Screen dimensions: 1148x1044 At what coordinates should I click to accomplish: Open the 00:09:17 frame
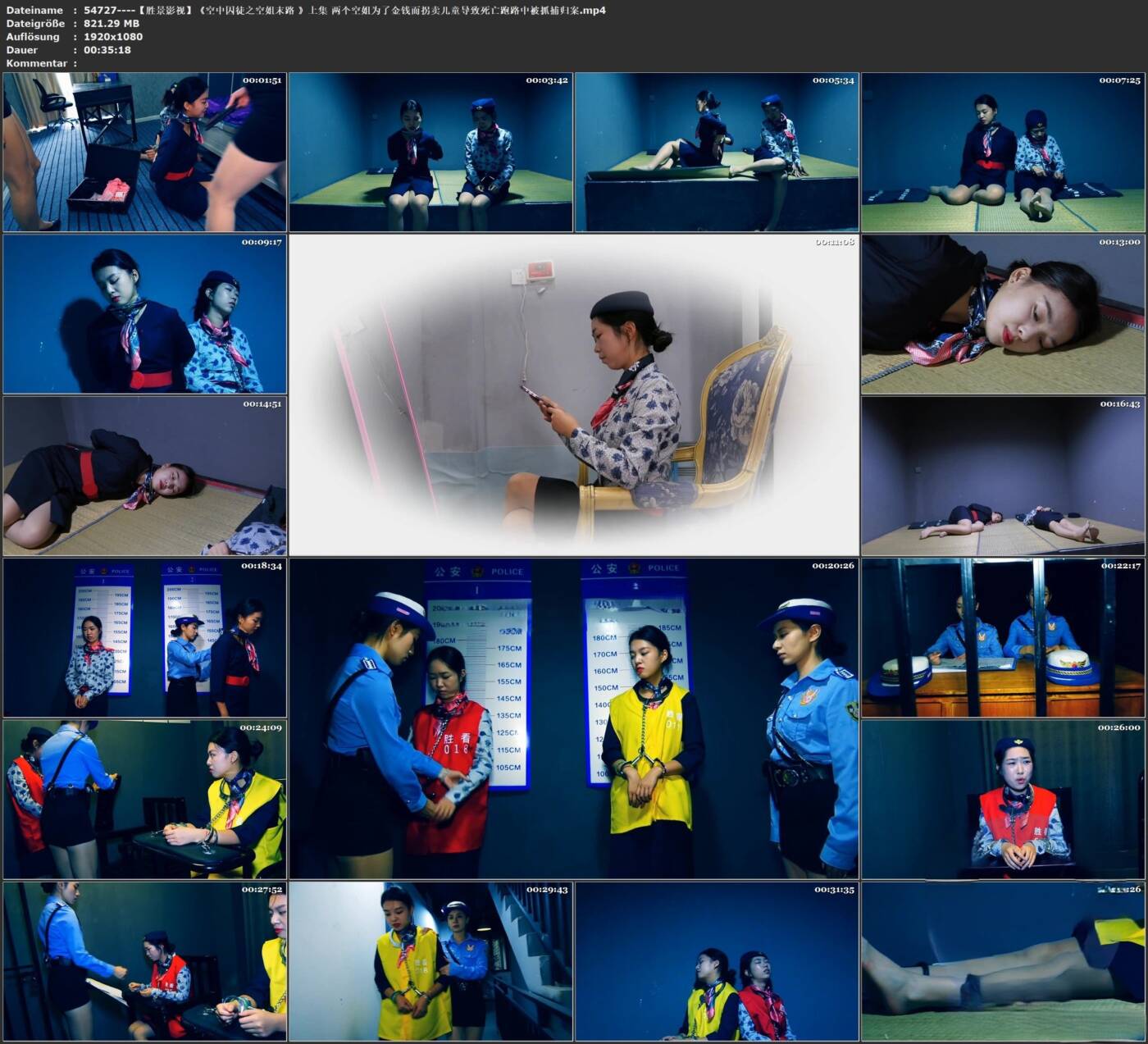(x=144, y=314)
